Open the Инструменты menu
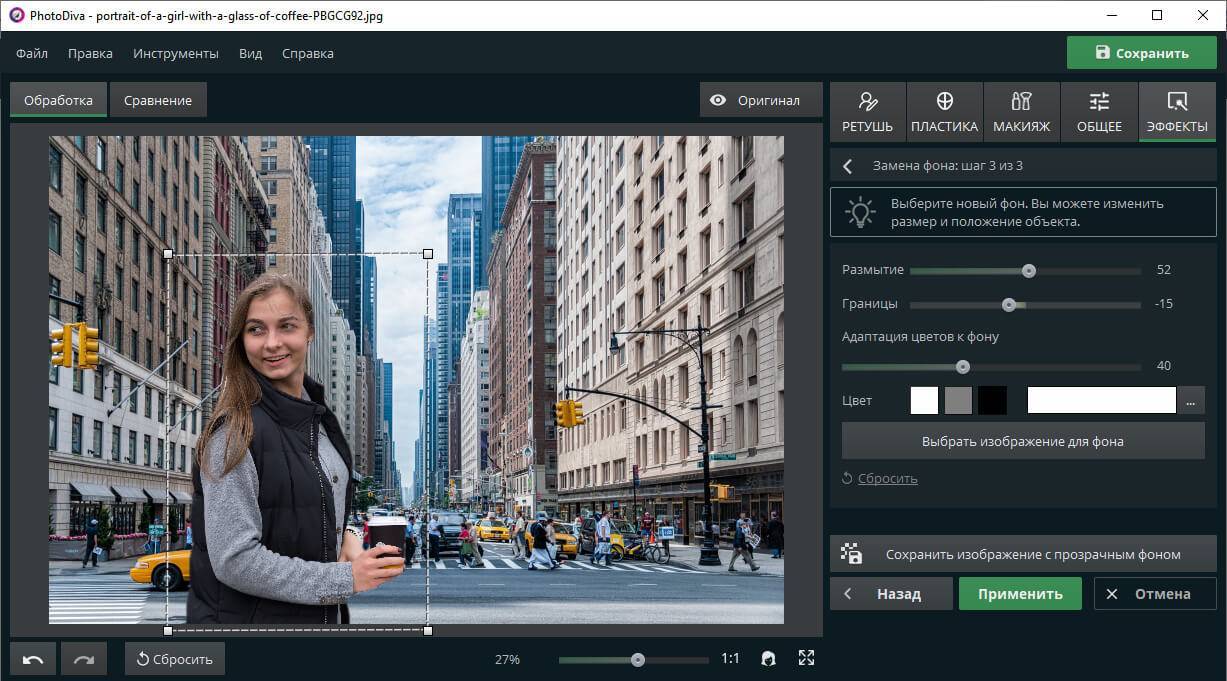 click(x=176, y=53)
